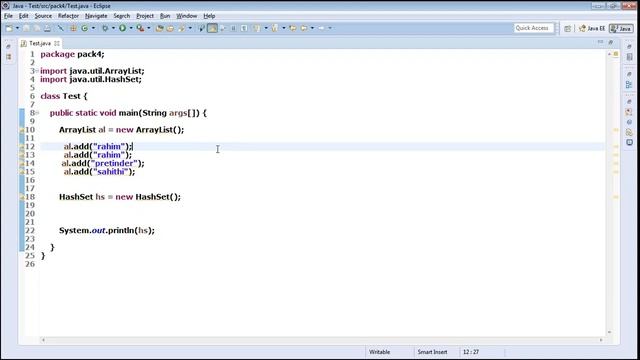Viewport: 640px width, 360px height.
Task: Navigate Back using the yellow arrow
Action: (x=304, y=28)
